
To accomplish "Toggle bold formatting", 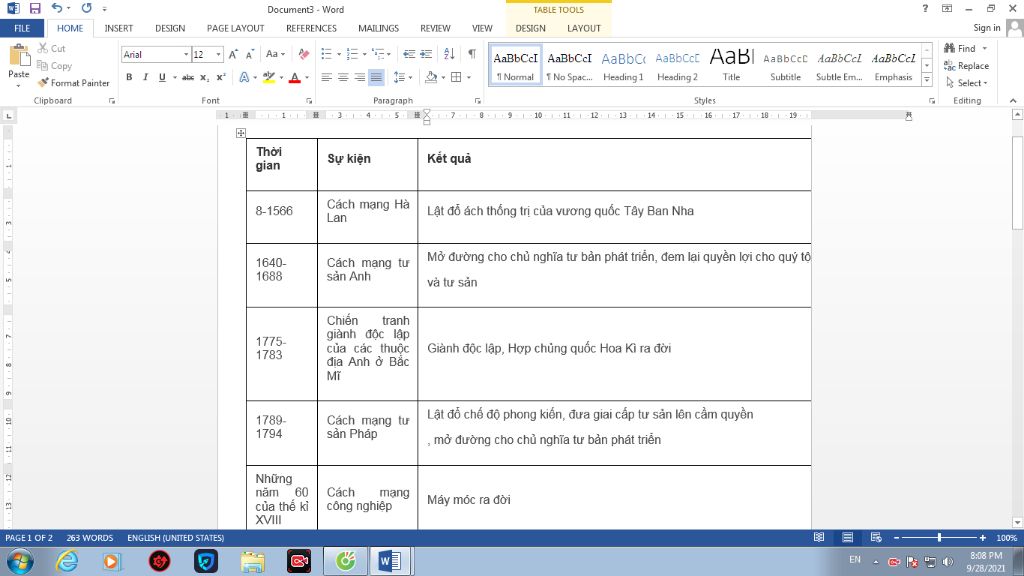I will [x=129, y=77].
